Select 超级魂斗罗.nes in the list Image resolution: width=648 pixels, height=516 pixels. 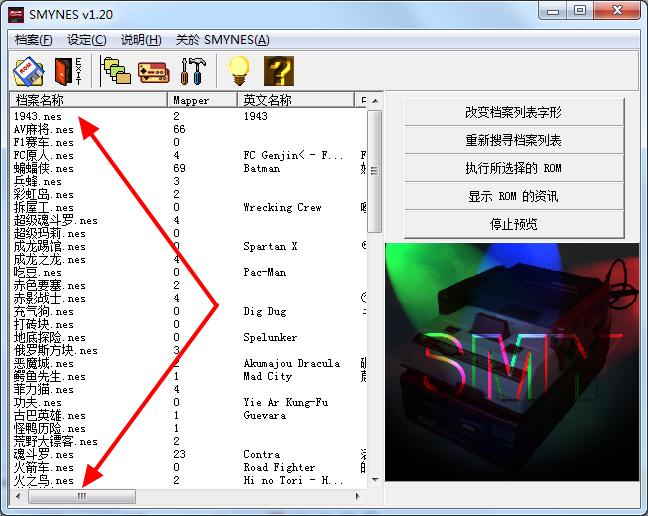[x=56, y=220]
